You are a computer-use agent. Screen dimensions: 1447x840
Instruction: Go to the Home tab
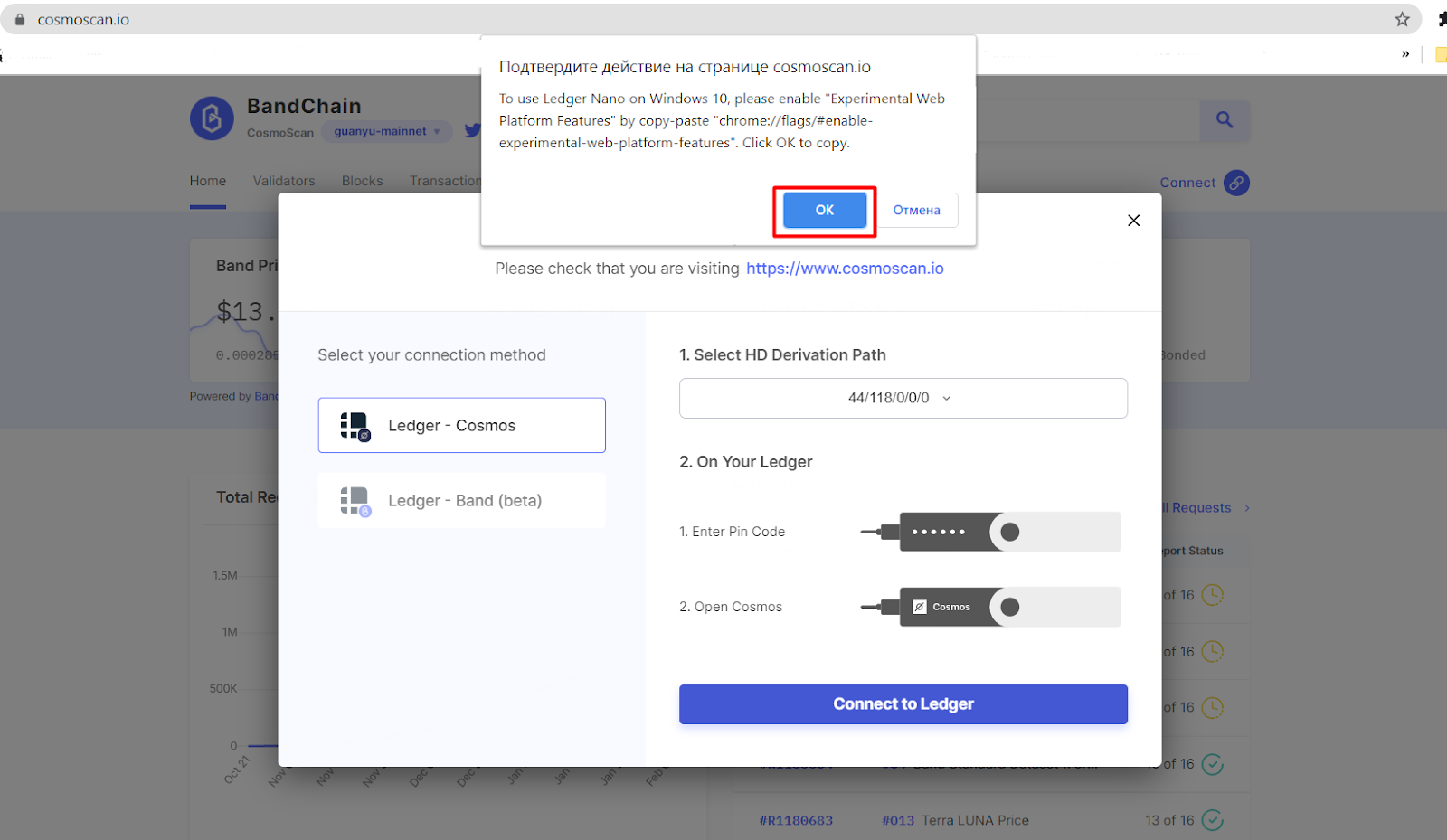tap(208, 181)
